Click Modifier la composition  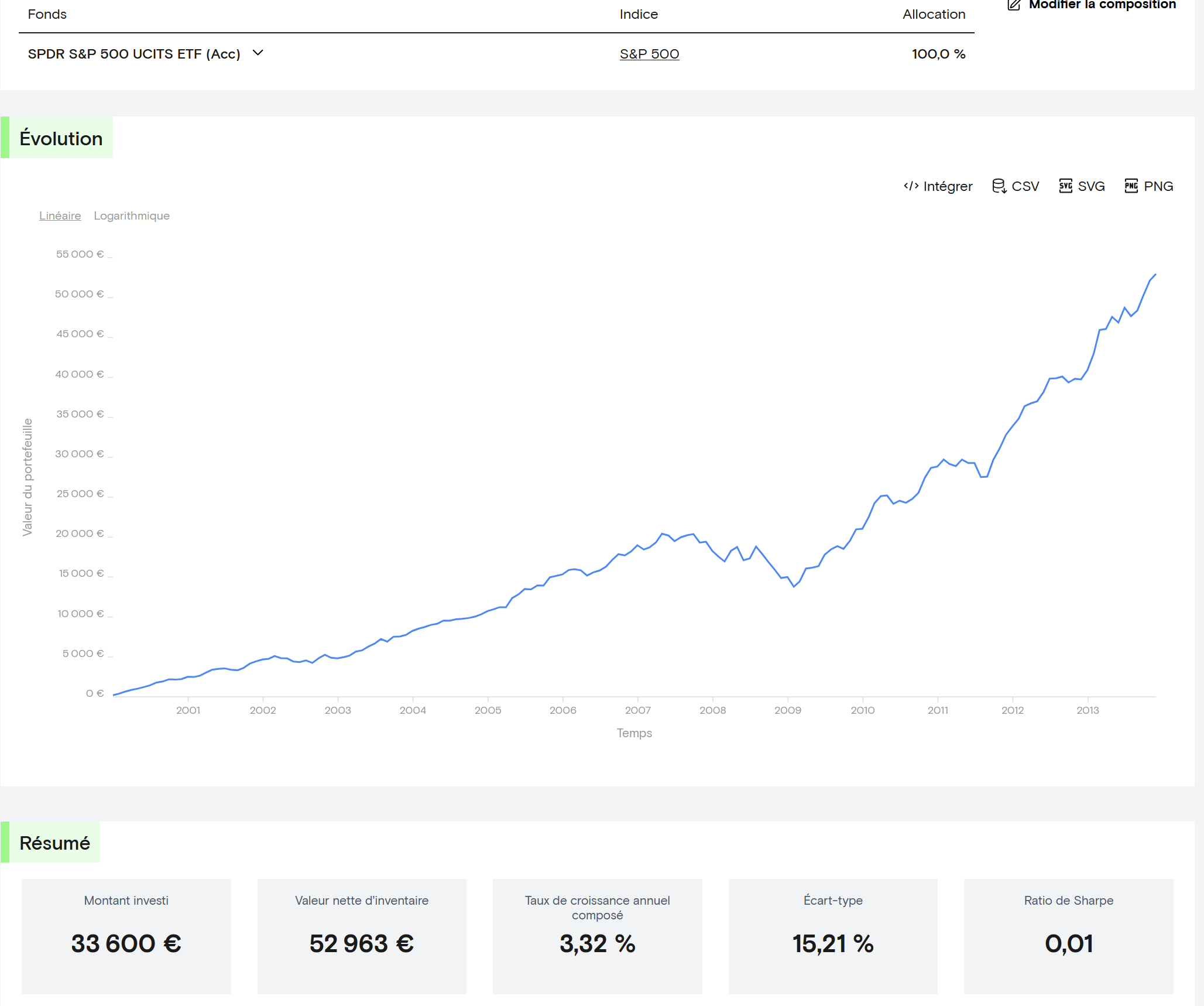(x=1102, y=5)
